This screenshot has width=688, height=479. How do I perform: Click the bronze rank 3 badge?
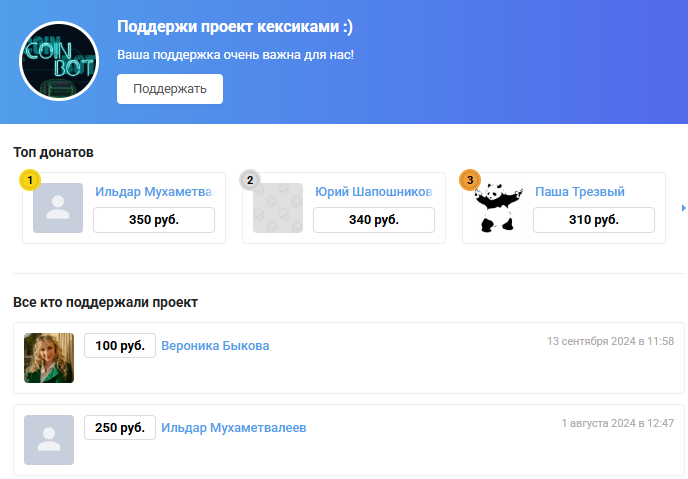[x=470, y=180]
